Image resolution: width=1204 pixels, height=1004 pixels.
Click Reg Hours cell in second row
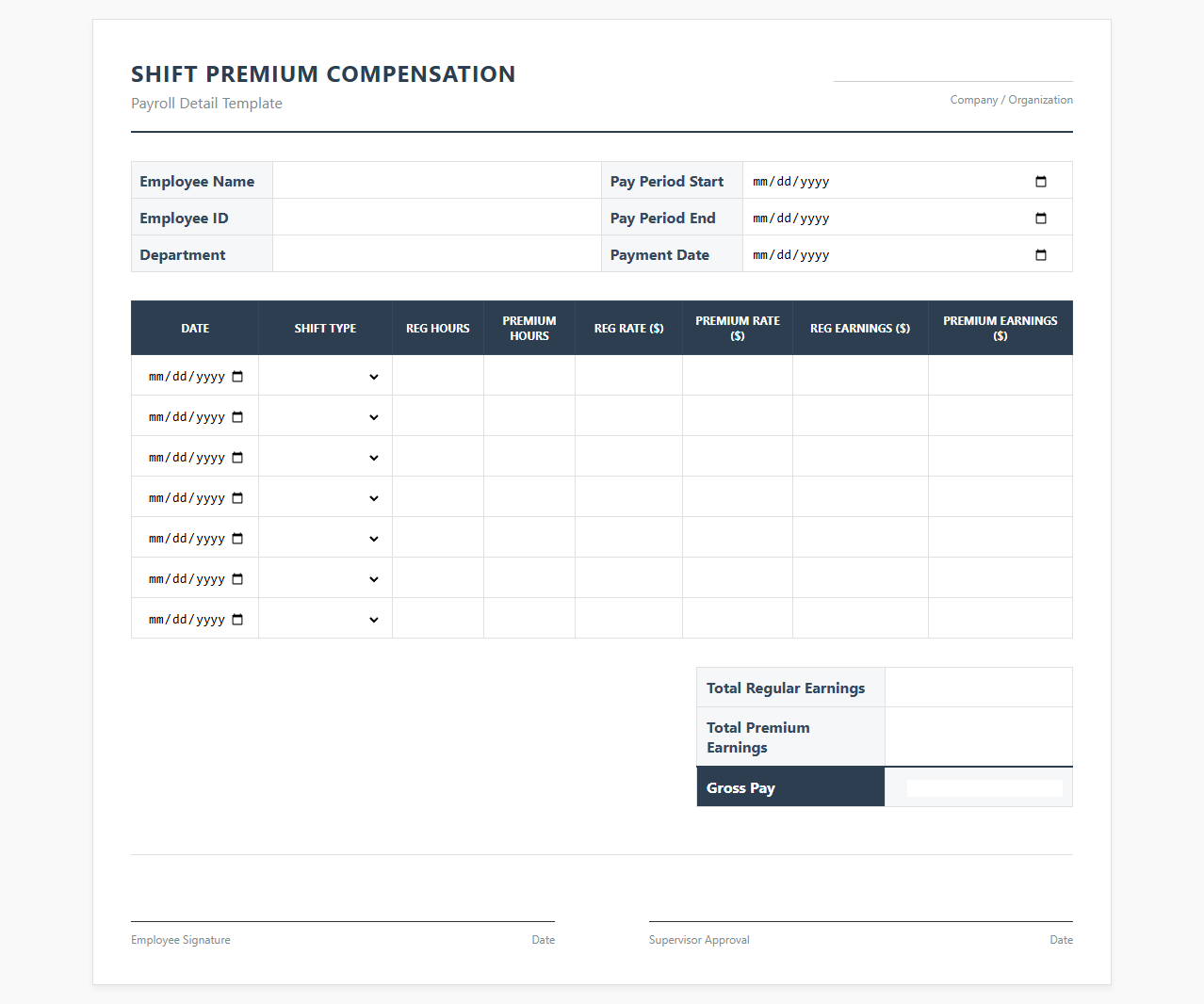click(x=438, y=416)
